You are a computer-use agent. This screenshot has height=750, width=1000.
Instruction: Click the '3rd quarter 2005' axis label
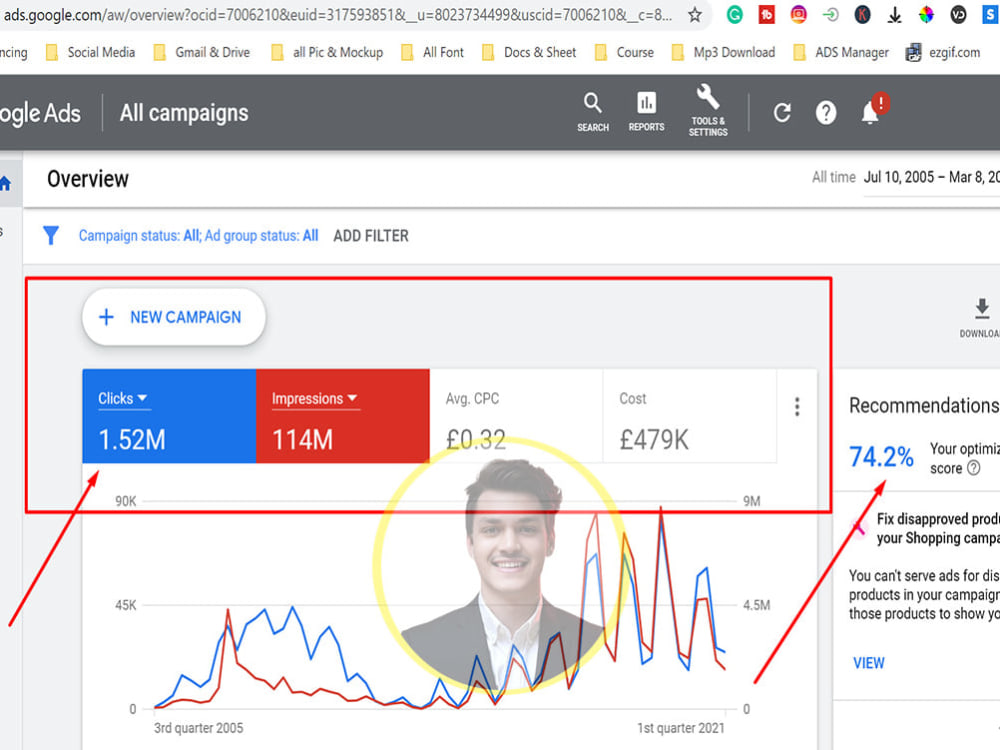198,728
